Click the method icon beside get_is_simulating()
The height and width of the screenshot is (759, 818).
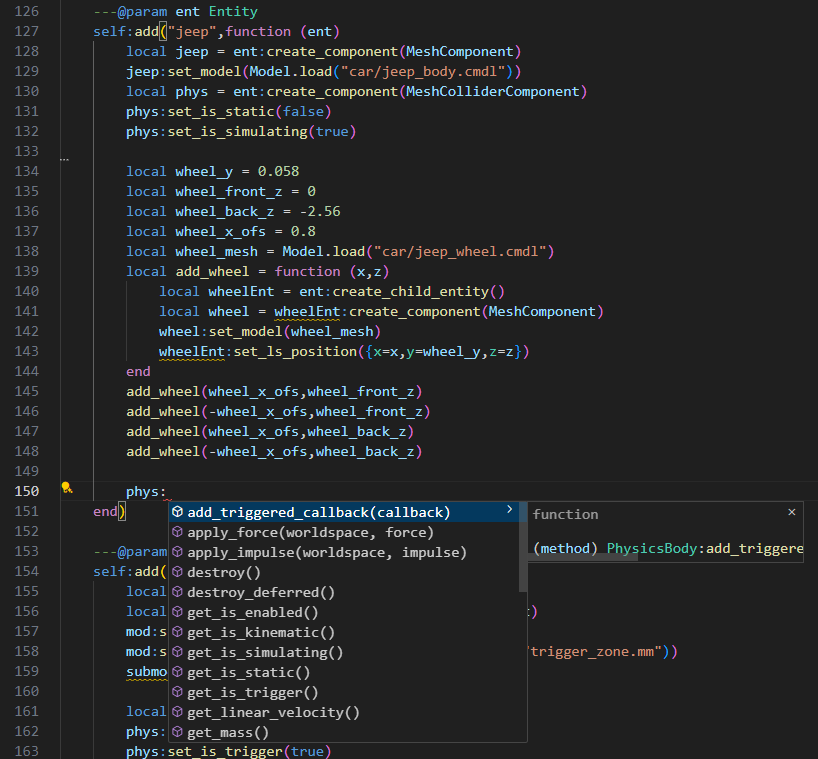coord(177,652)
